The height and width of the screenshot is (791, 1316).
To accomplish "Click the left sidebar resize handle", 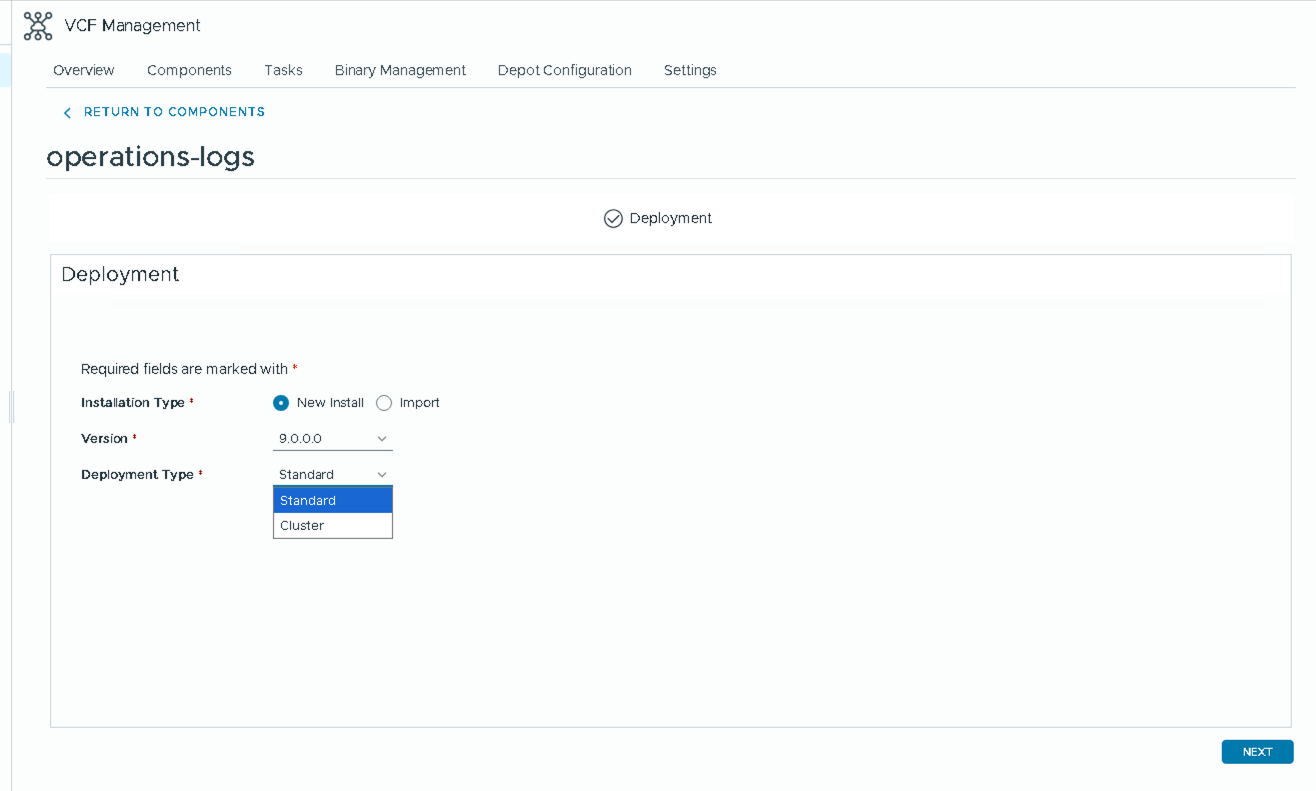I will pyautogui.click(x=11, y=407).
